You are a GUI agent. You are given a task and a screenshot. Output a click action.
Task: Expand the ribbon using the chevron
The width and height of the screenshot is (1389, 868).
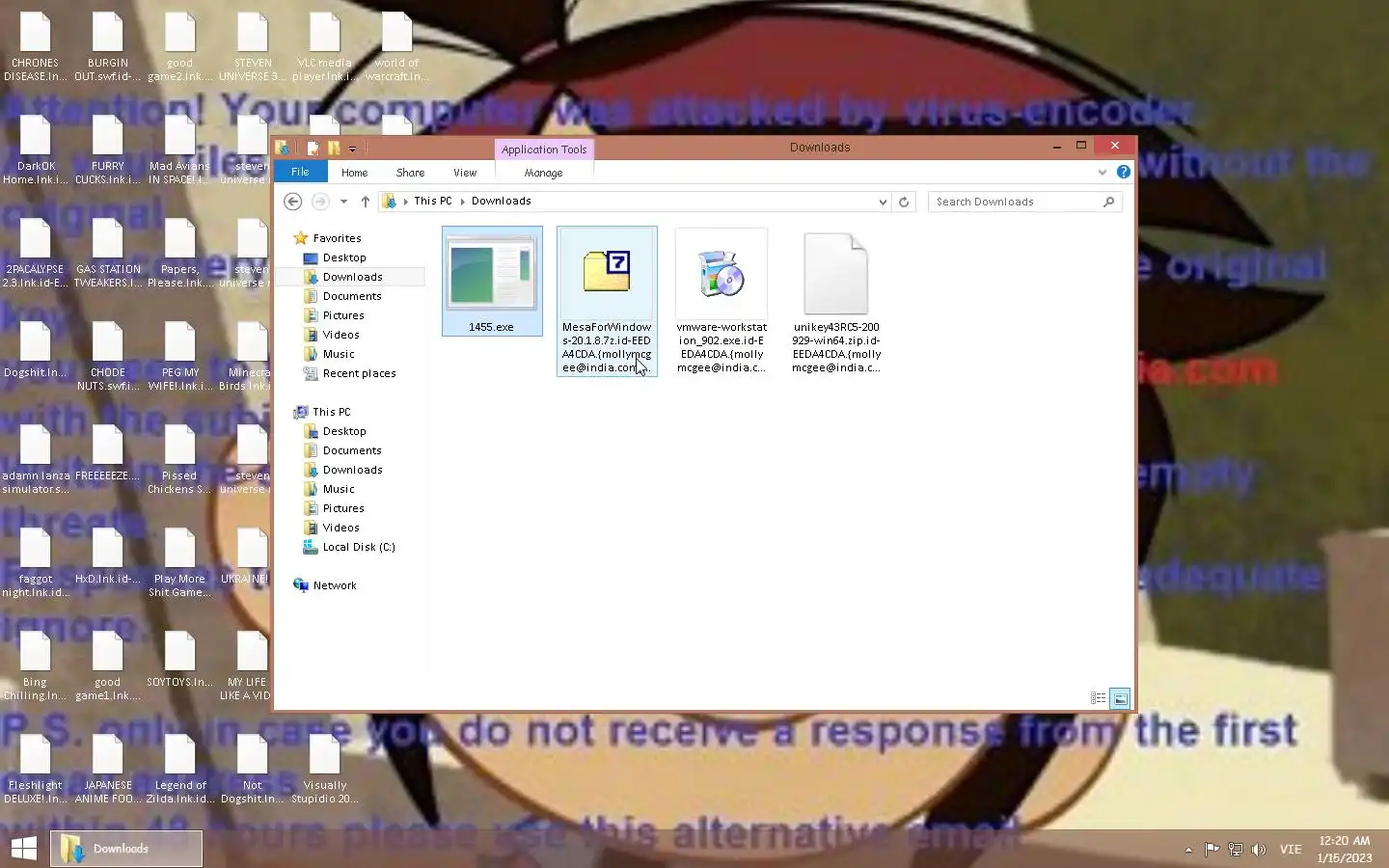coord(1103,173)
